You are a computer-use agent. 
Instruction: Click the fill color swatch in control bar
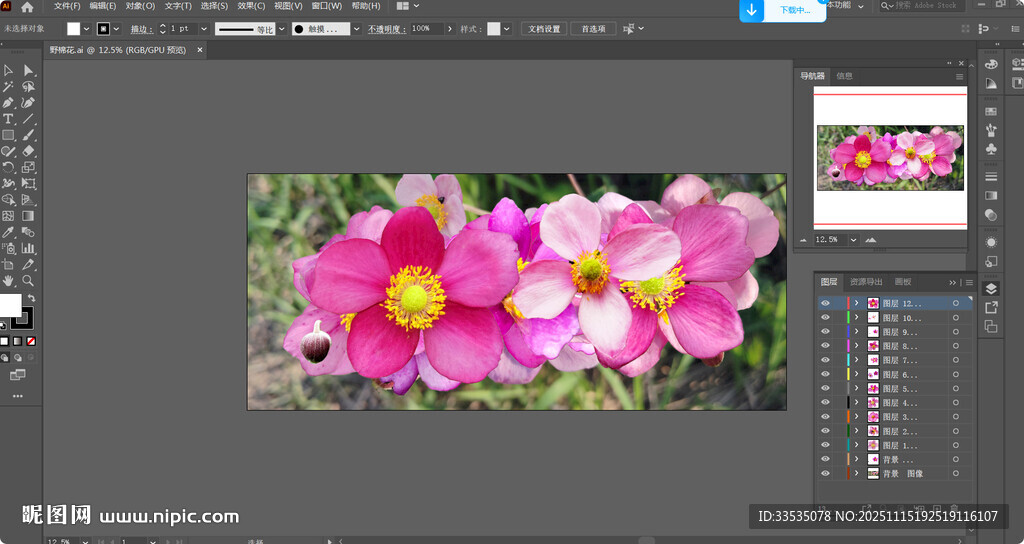pyautogui.click(x=74, y=29)
